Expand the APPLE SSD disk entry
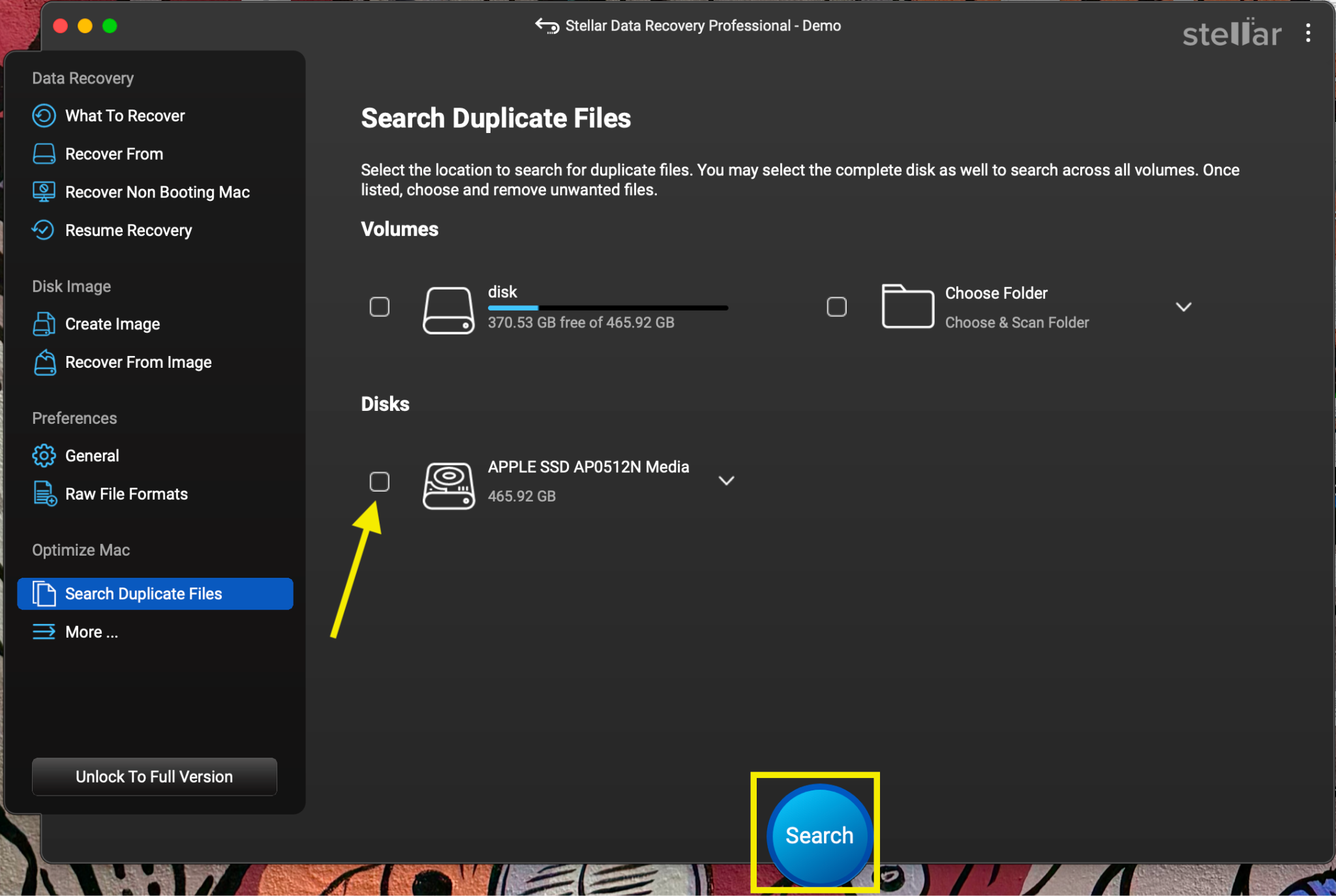Viewport: 1336px width, 896px height. pyautogui.click(x=727, y=481)
